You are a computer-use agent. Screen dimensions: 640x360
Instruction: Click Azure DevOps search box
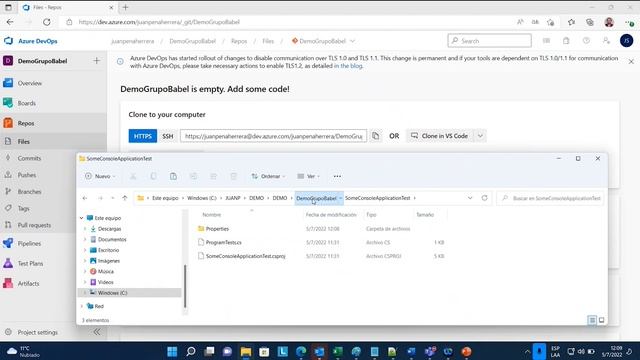point(489,41)
